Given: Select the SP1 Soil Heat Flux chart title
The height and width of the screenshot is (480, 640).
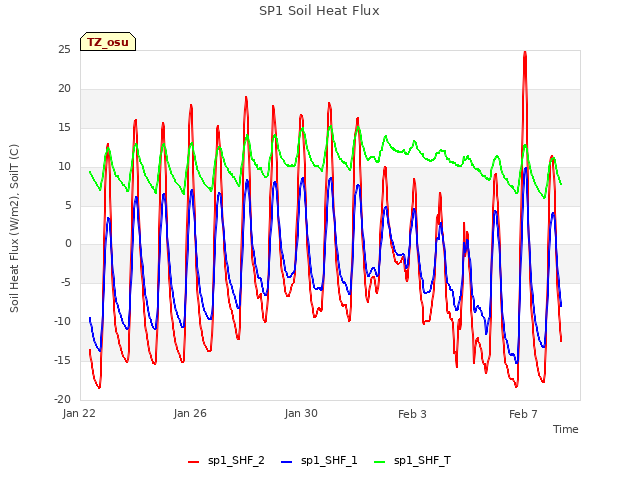Looking at the screenshot, I should [319, 11].
